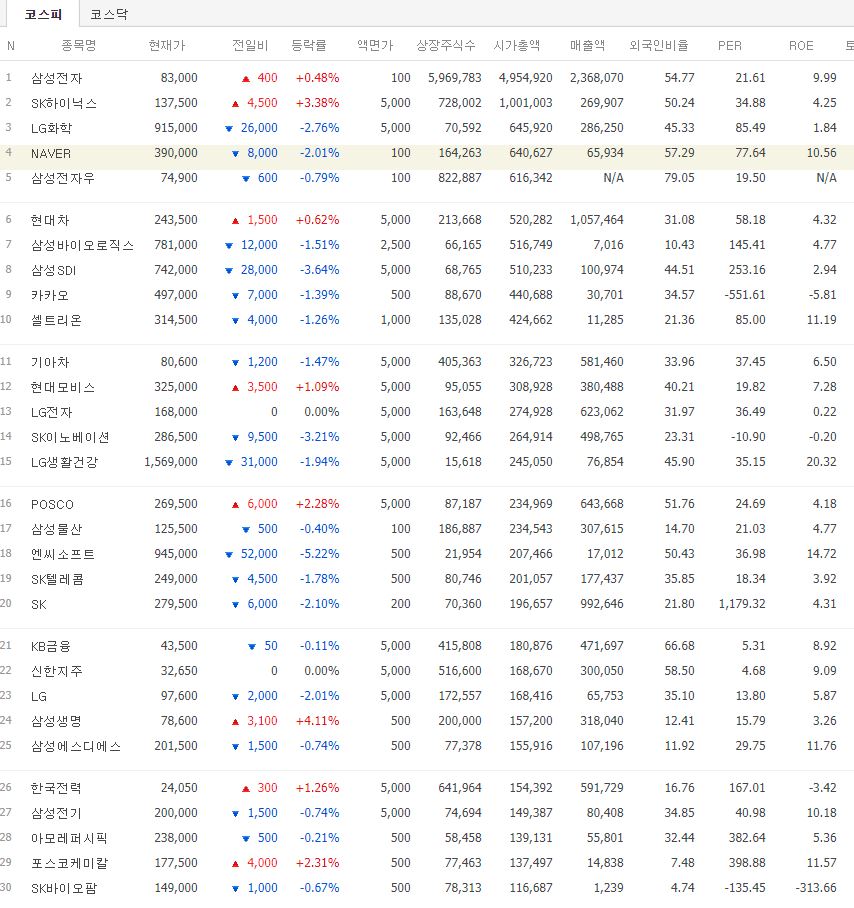Click the 외국인비율 column header

[x=658, y=45]
